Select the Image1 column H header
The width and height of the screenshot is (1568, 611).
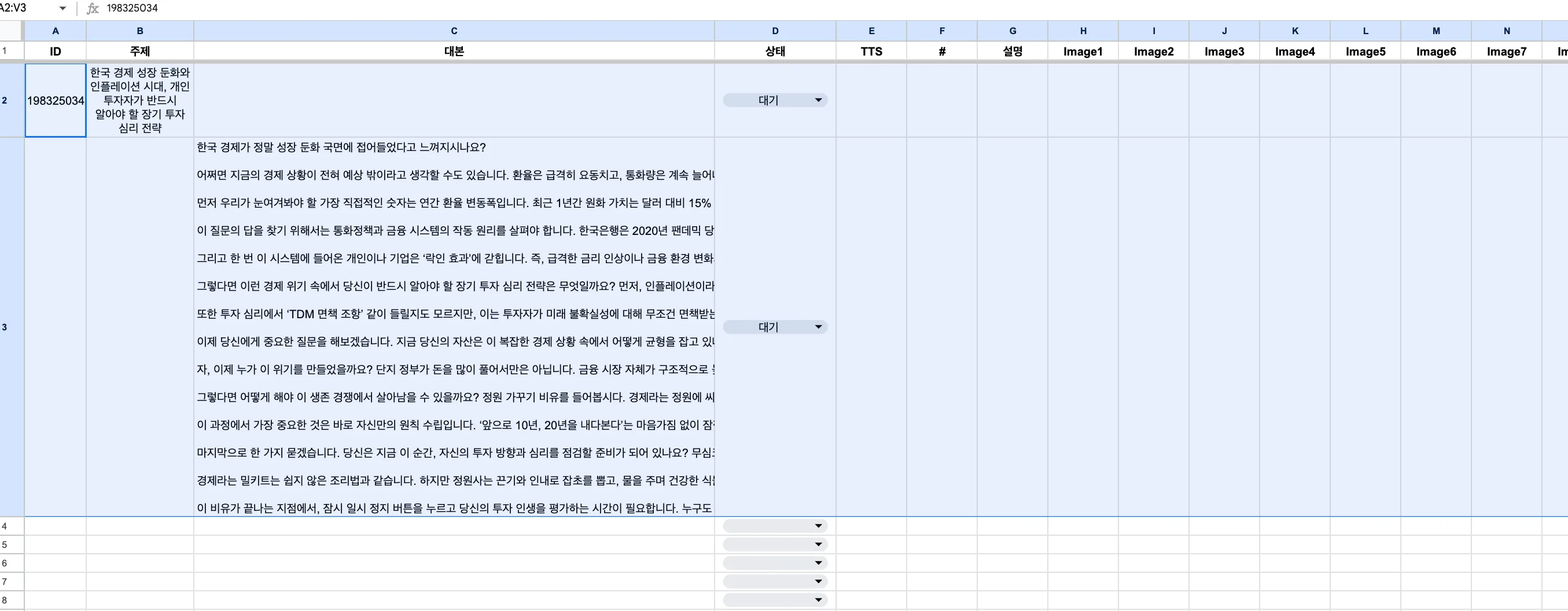(1084, 31)
